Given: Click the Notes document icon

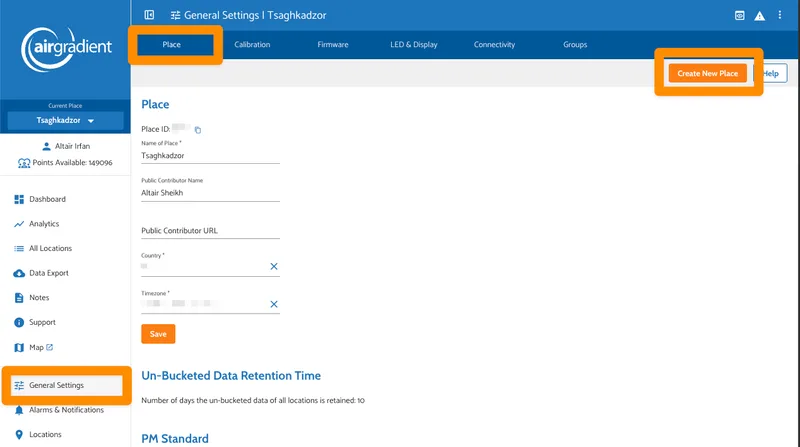Looking at the screenshot, I should [x=19, y=297].
